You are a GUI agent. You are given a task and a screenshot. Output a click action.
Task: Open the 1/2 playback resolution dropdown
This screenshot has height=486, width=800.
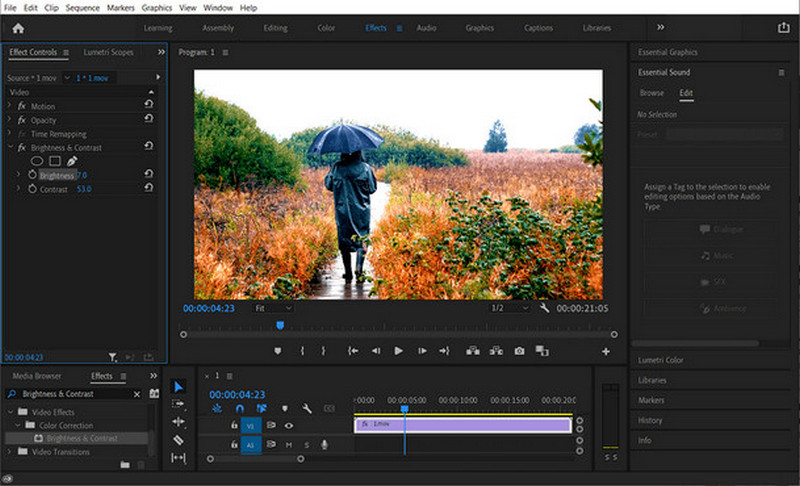pos(509,308)
